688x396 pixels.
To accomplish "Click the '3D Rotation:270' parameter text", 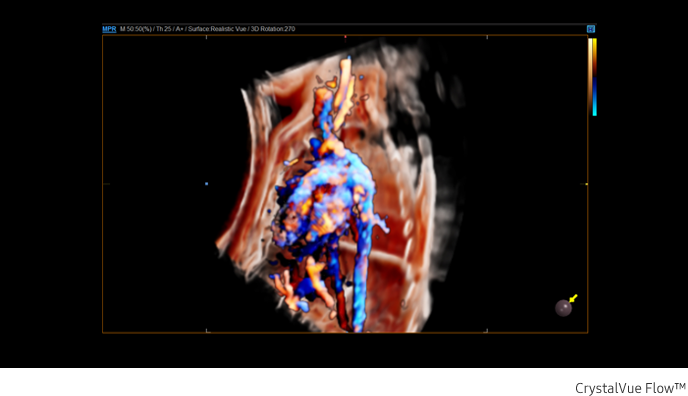I will (x=272, y=29).
